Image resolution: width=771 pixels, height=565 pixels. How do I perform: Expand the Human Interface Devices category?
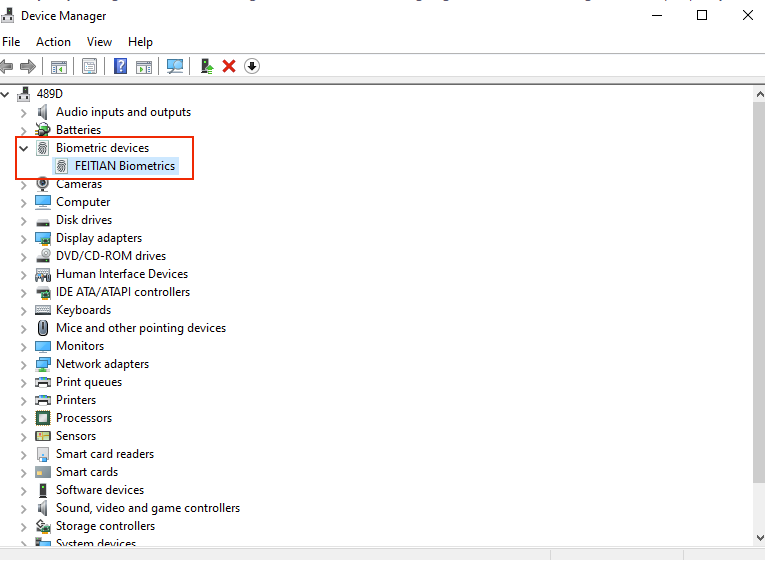pyautogui.click(x=24, y=275)
